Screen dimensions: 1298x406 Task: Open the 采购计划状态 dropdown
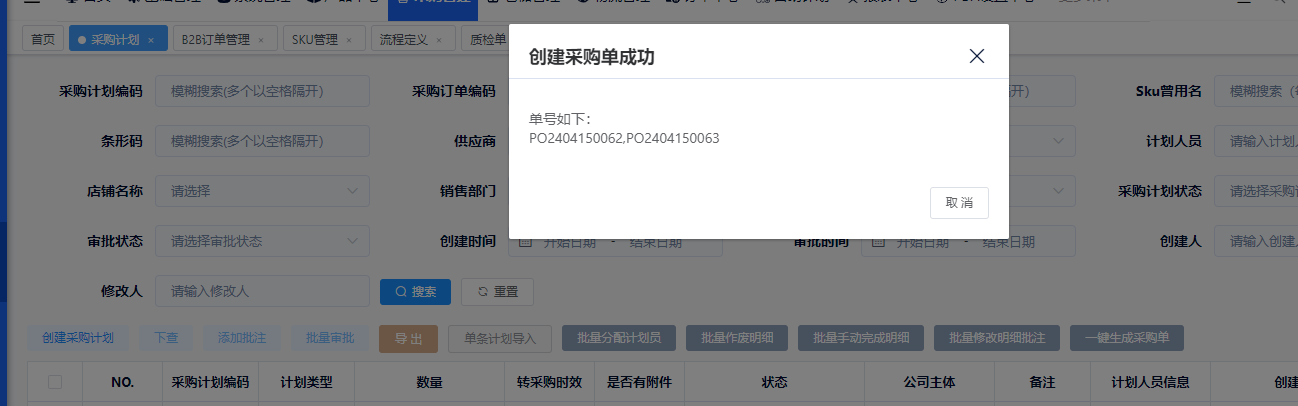click(x=1256, y=191)
